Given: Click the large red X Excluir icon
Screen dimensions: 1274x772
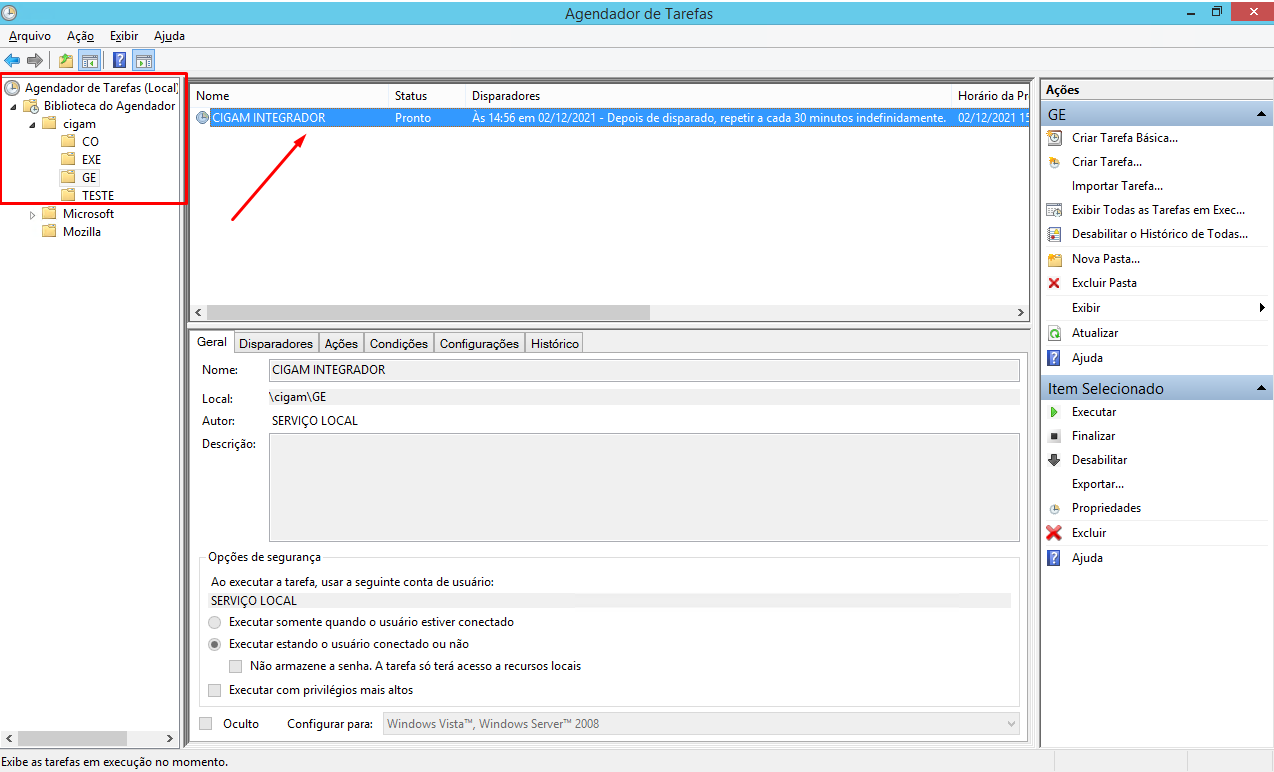Looking at the screenshot, I should tap(1054, 533).
